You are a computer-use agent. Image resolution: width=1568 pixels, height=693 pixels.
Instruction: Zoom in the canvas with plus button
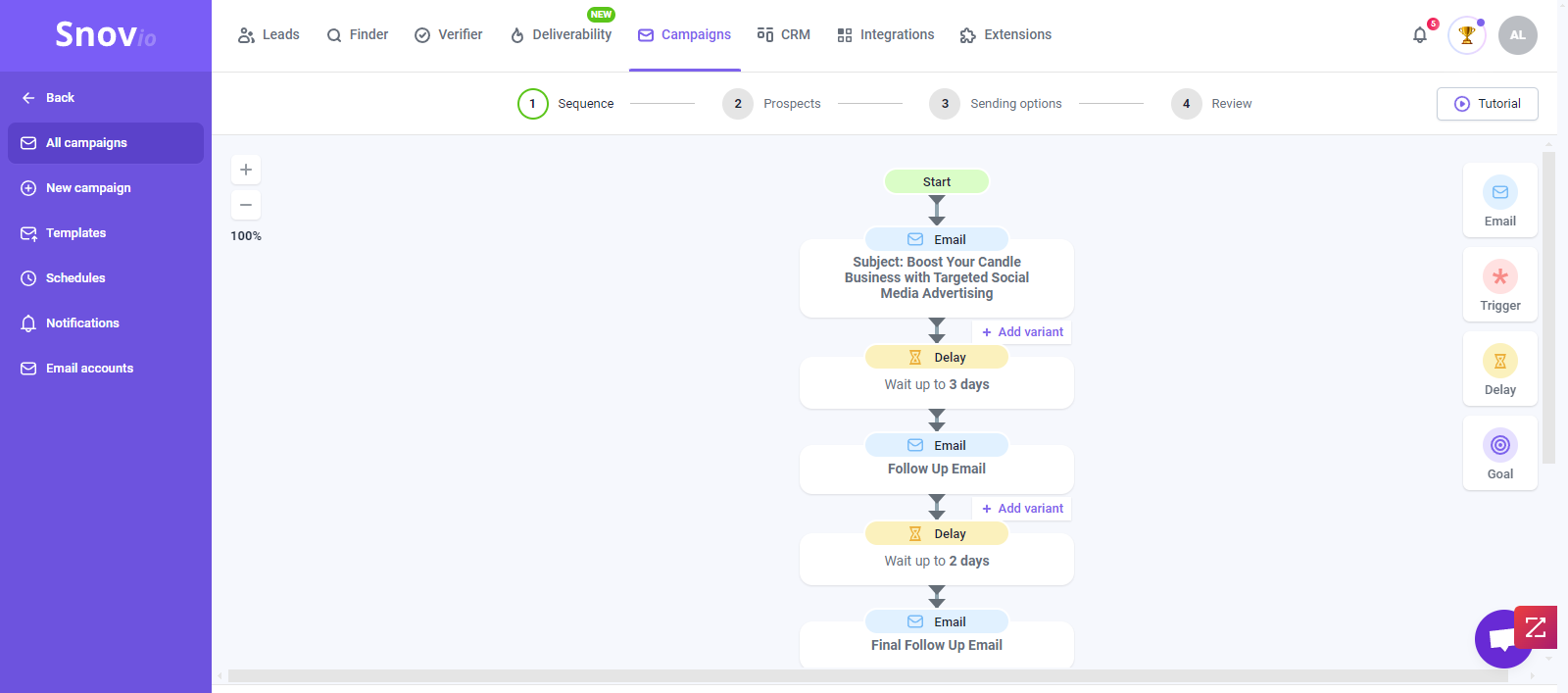[246, 170]
